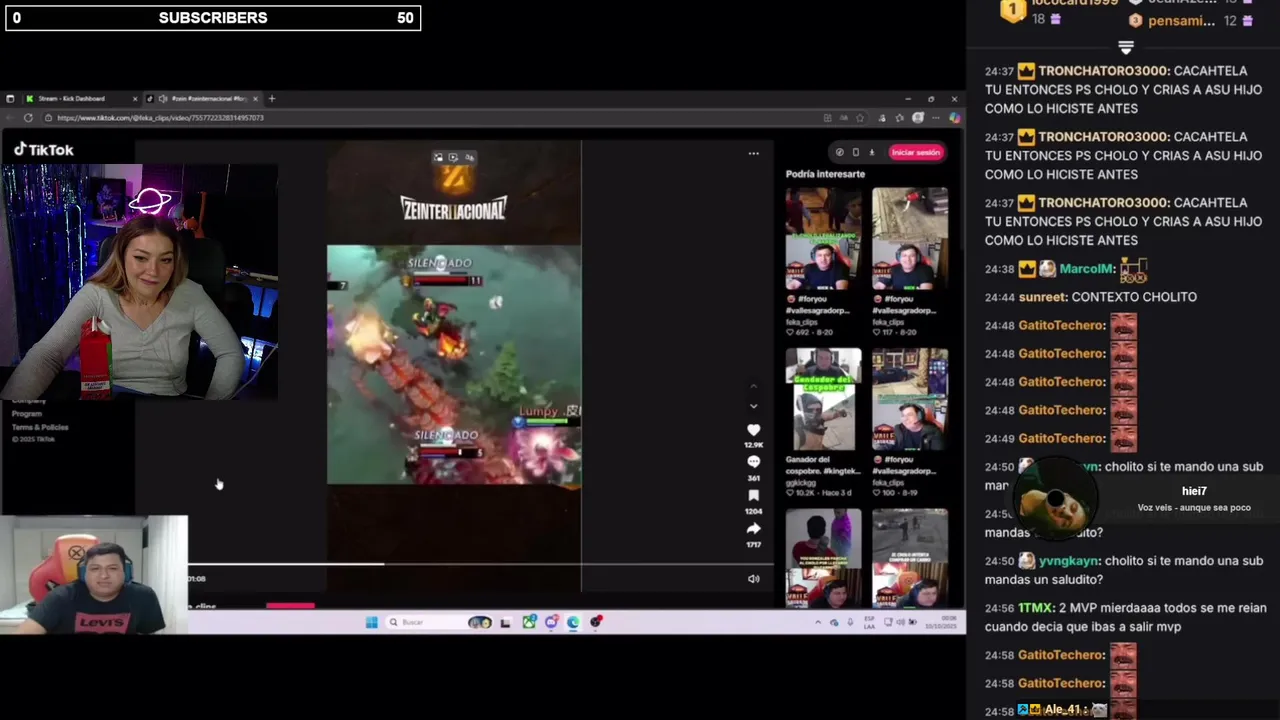Open the first suggested video thumbnail
The height and width of the screenshot is (720, 1280).
823,238
